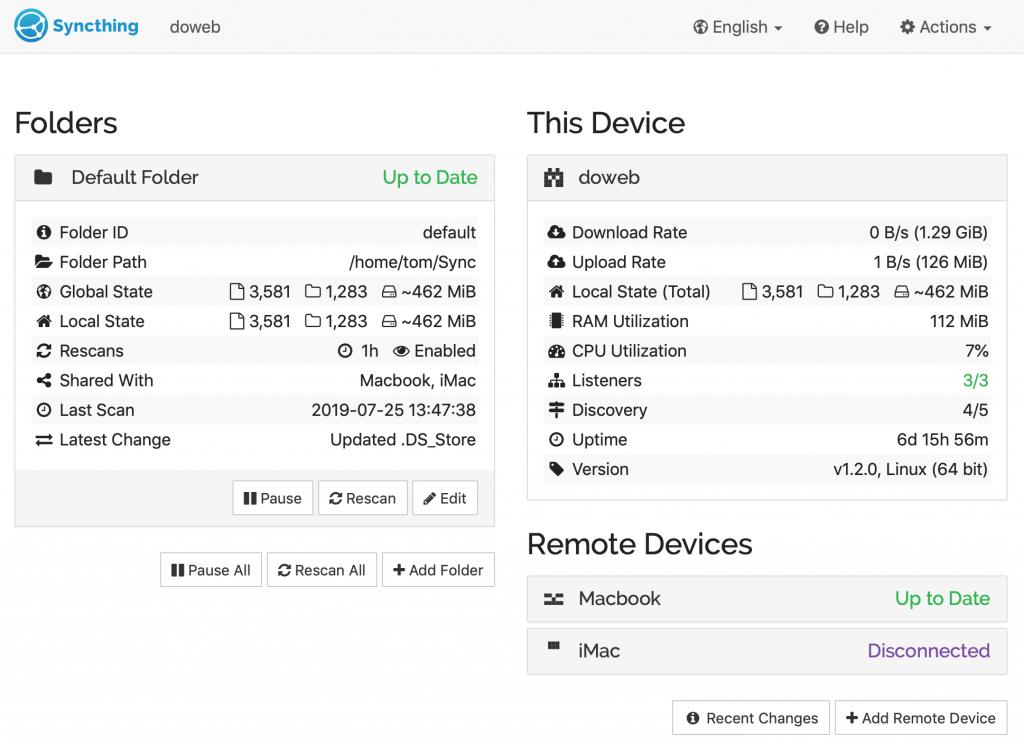Viewport: 1024px width, 744px height.
Task: Click the share icon next to Shared With
Action: point(44,380)
